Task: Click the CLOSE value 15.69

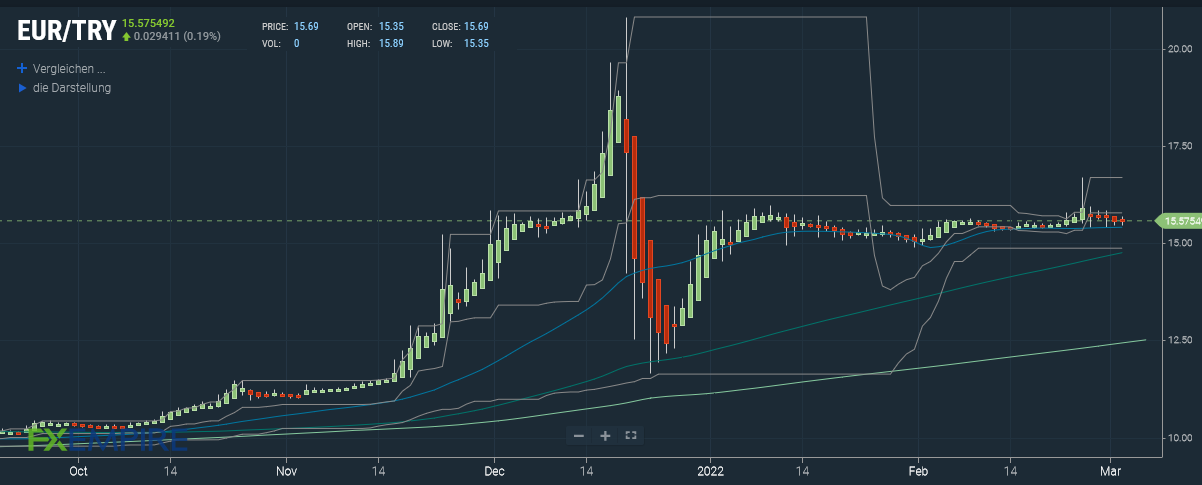Action: tap(476, 26)
